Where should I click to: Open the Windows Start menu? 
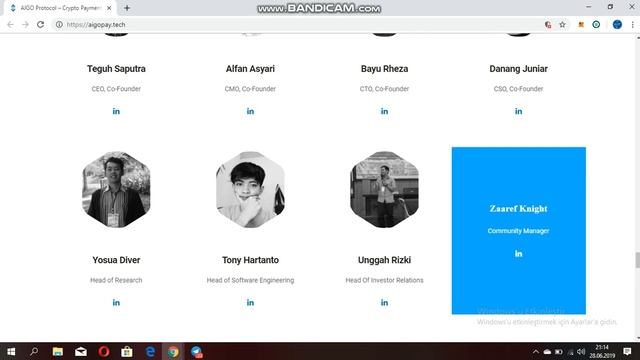tap(11, 351)
